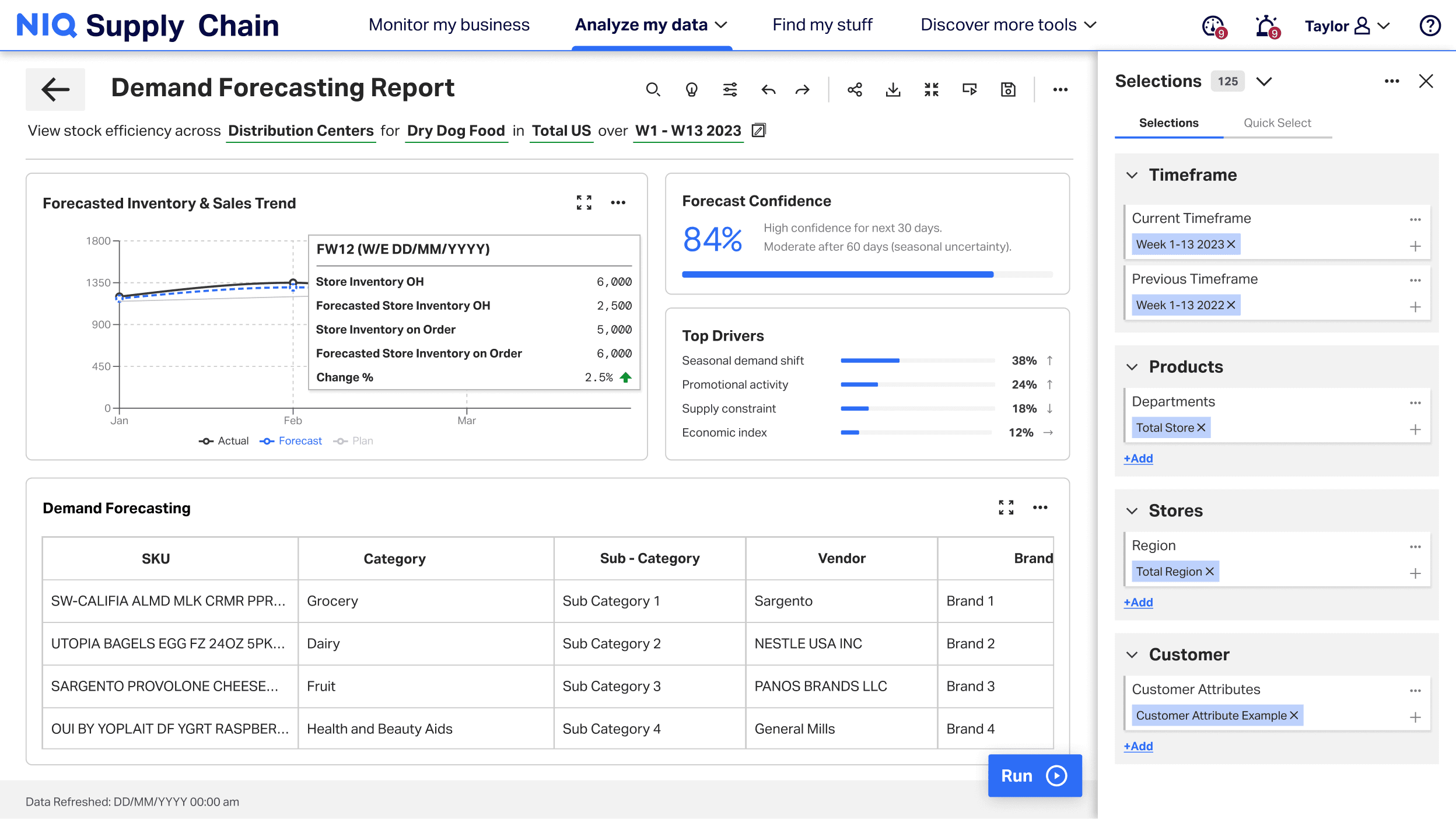Redo the action in report toolbar

coord(803,89)
